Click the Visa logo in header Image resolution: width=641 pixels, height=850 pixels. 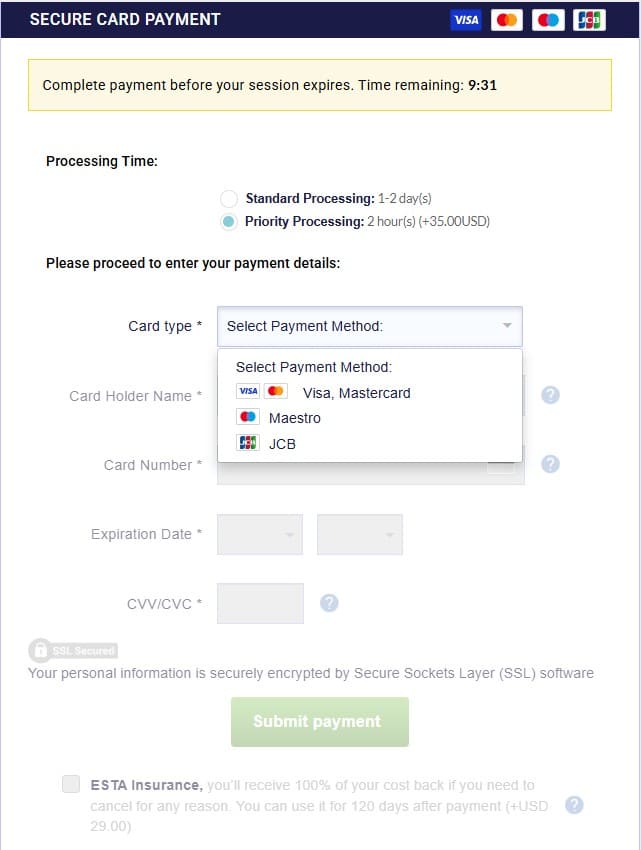coord(466,20)
